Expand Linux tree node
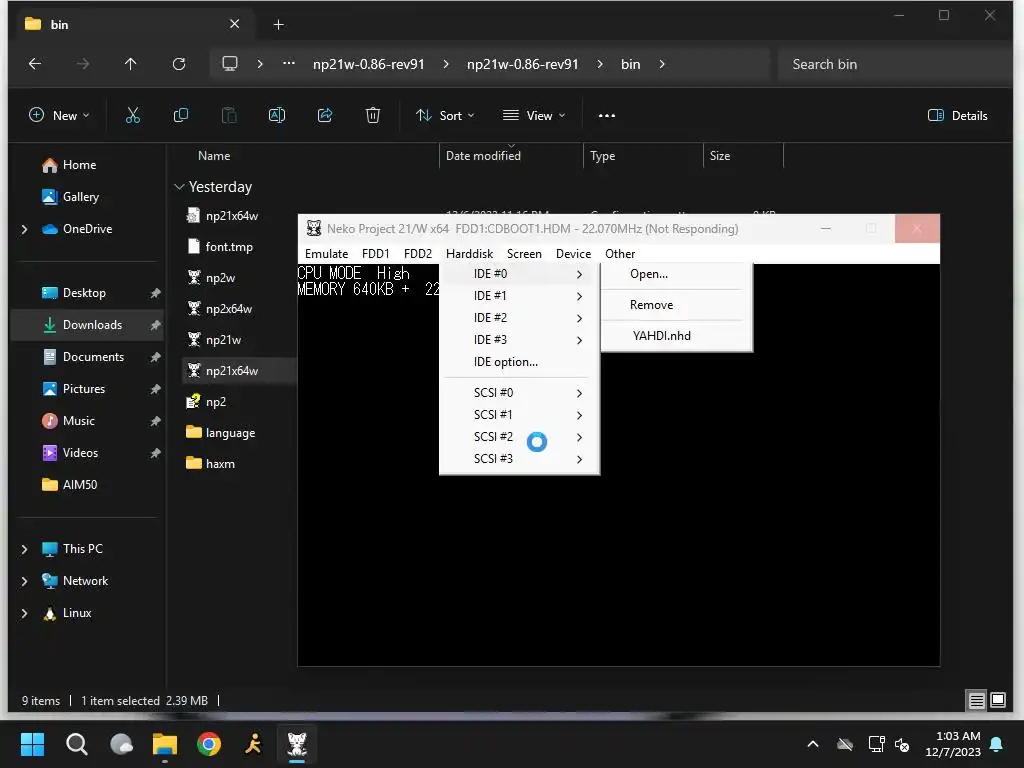Viewport: 1024px width, 768px height. pyautogui.click(x=25, y=613)
